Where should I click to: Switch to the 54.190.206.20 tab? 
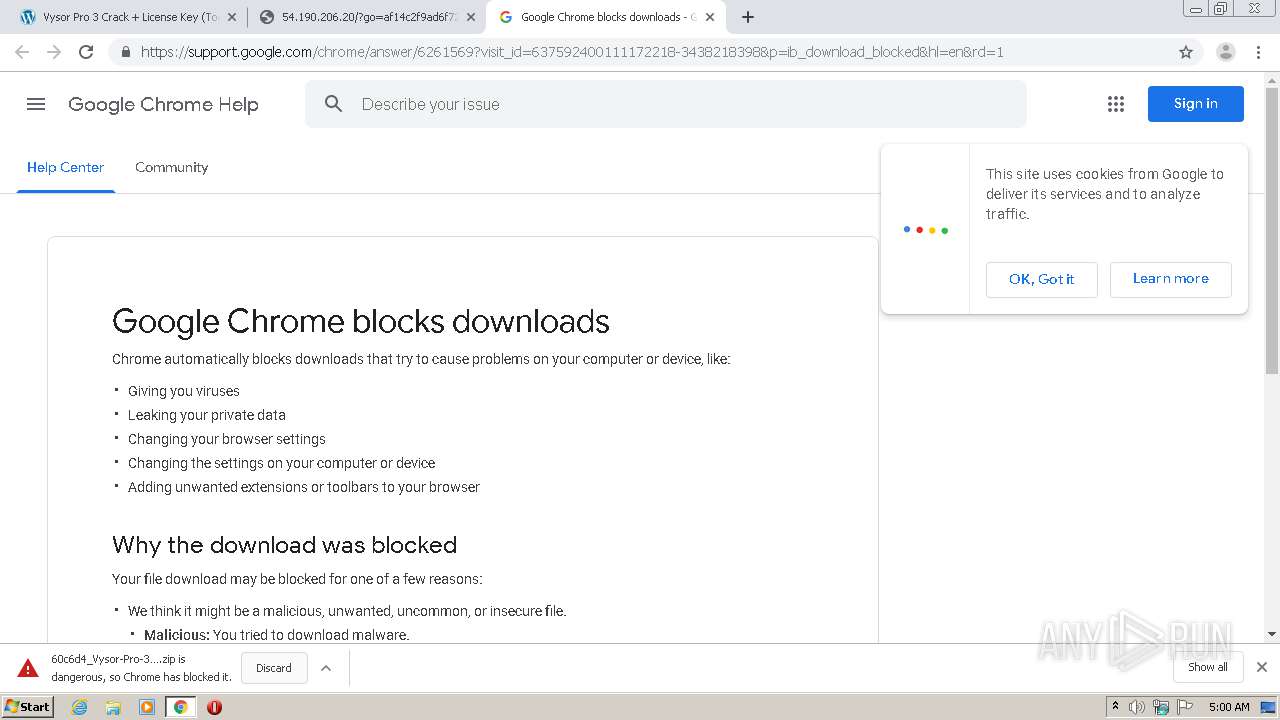[x=366, y=17]
